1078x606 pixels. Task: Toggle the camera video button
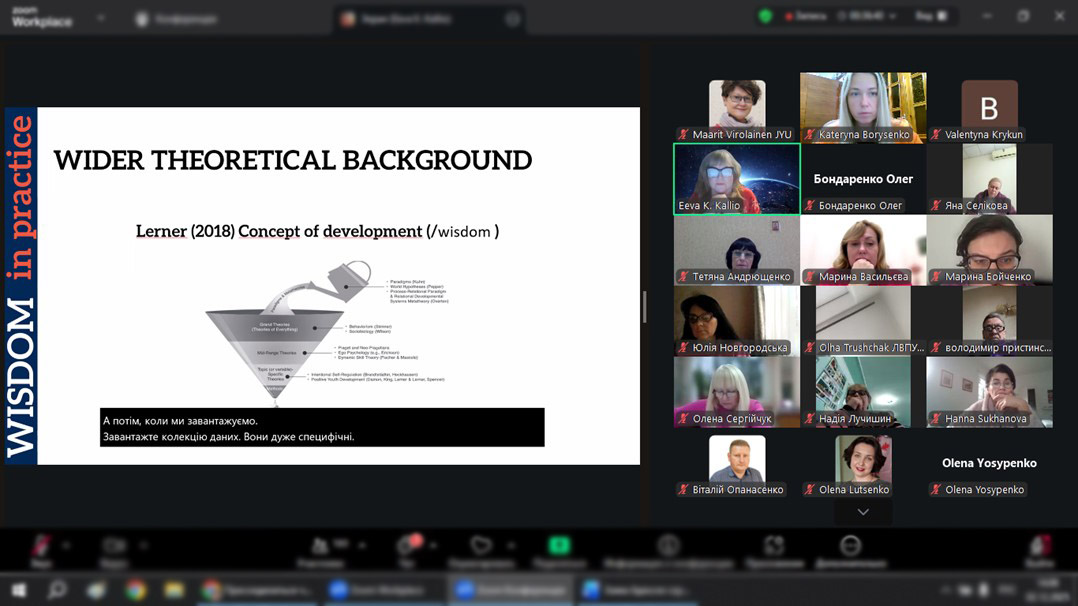pyautogui.click(x=114, y=547)
